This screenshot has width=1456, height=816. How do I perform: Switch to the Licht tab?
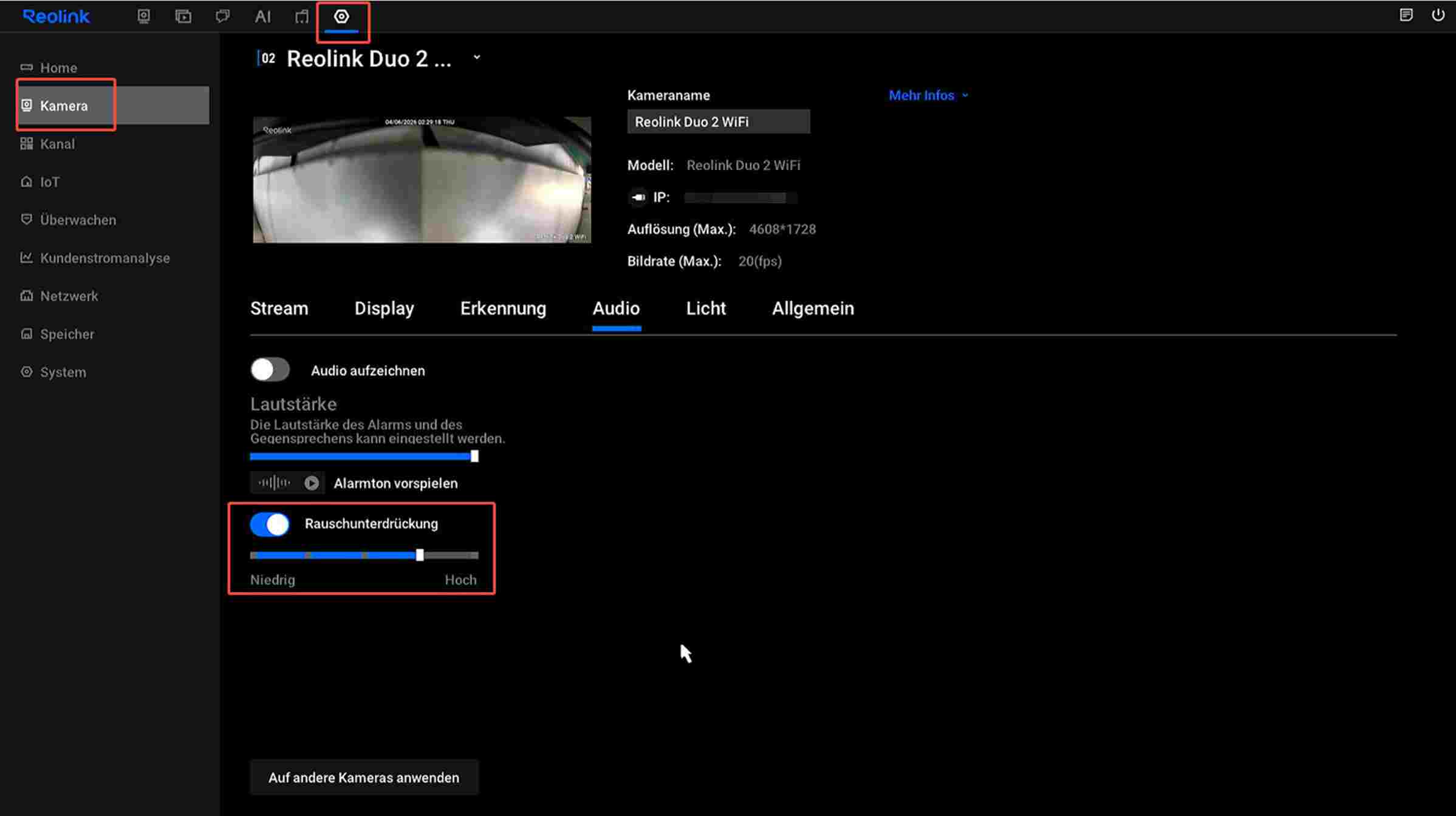(x=706, y=308)
